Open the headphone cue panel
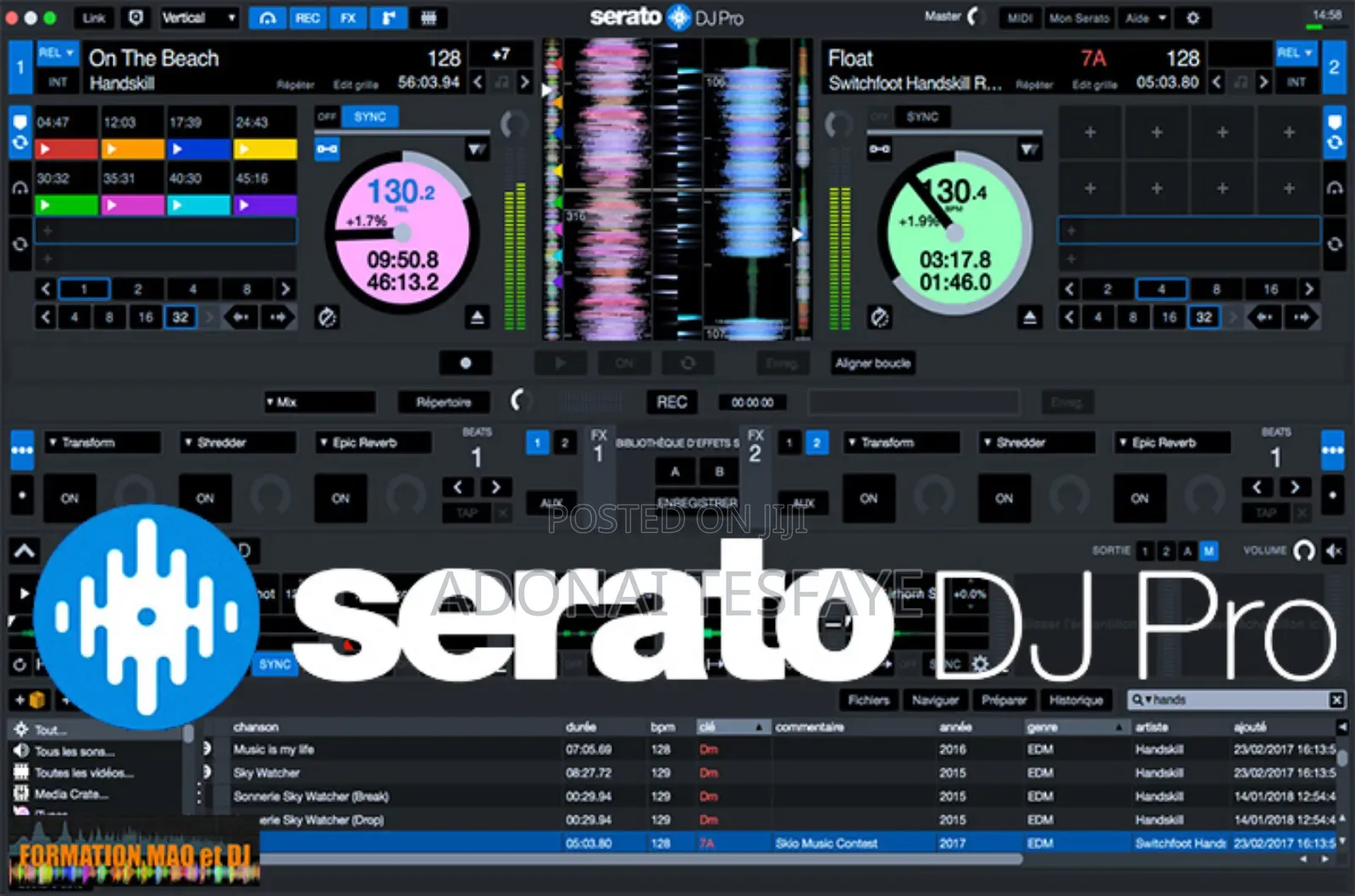The height and width of the screenshot is (896, 1355). click(269, 18)
